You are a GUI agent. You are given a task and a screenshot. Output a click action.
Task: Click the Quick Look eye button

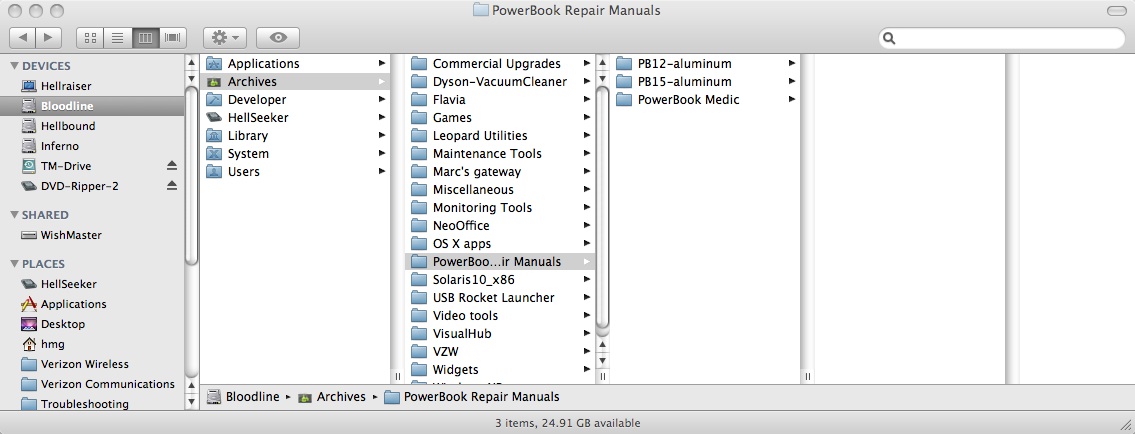278,38
